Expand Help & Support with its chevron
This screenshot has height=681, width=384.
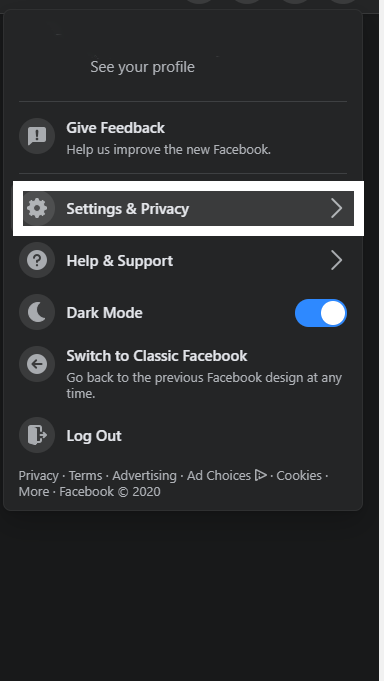336,260
